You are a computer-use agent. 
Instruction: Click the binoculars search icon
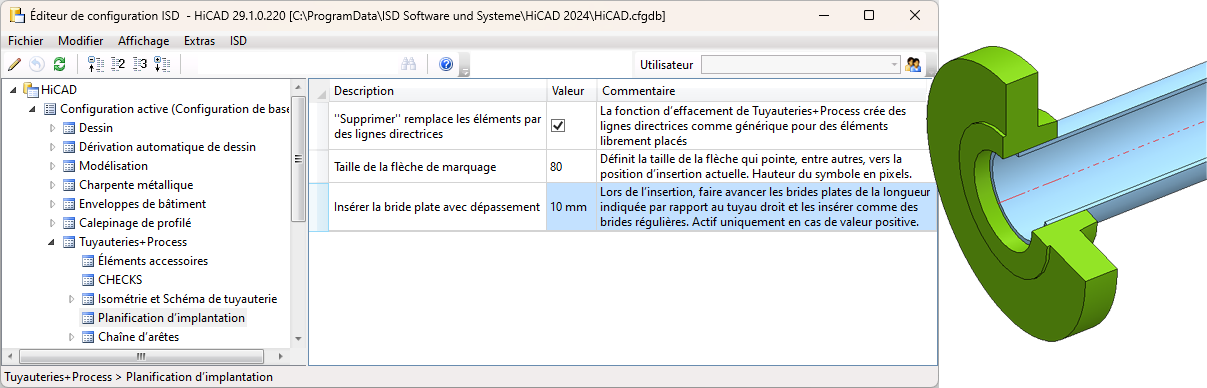408,65
